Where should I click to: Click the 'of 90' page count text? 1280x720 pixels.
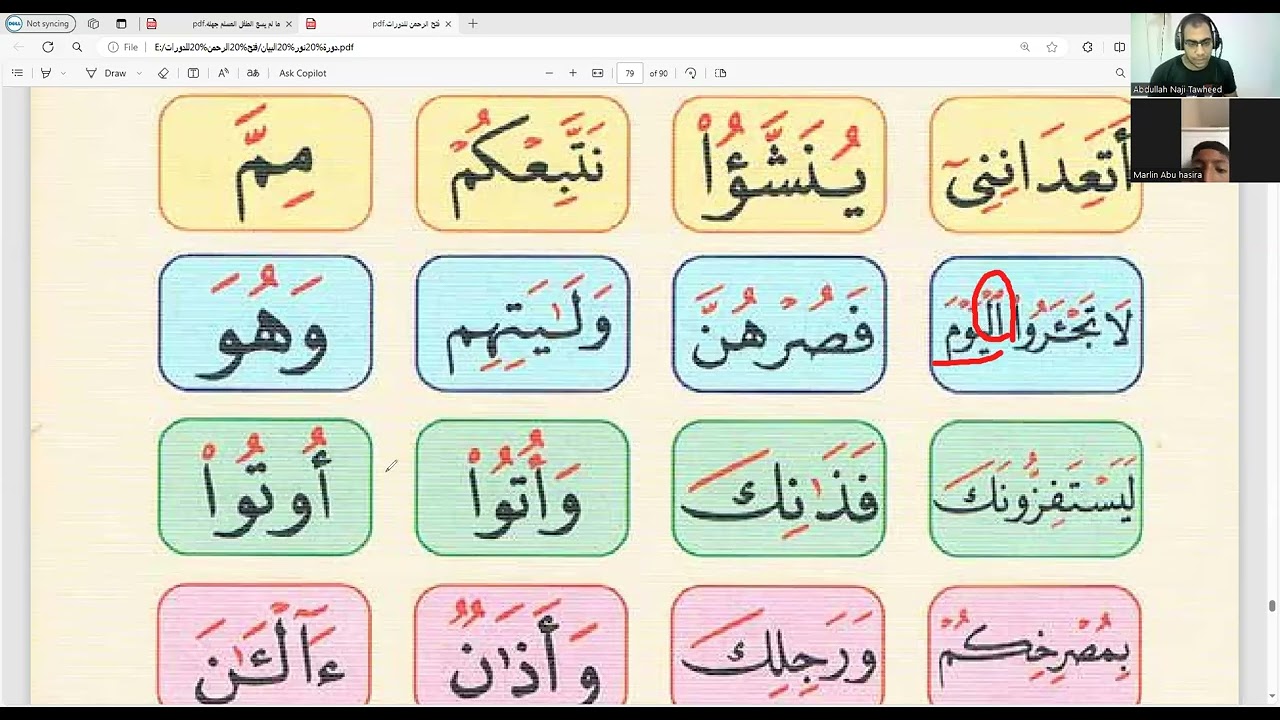click(659, 73)
